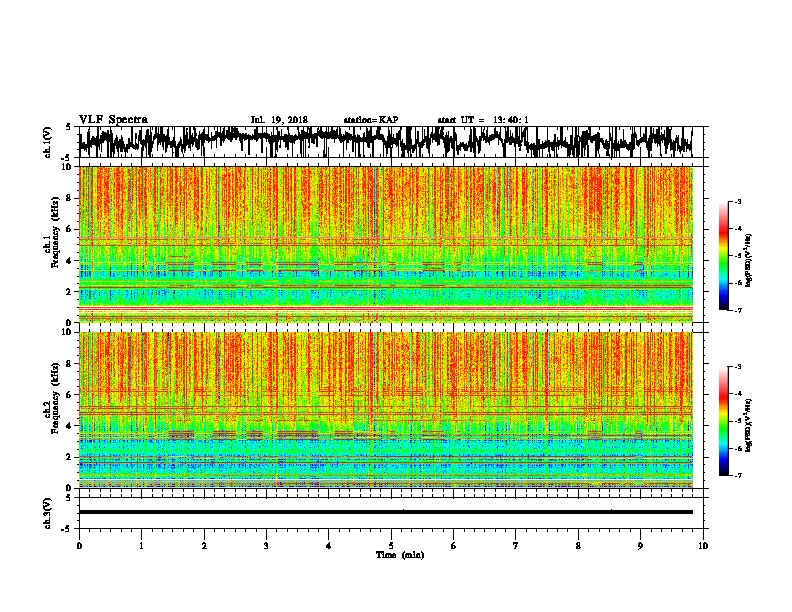Click the ch.2 colorbar PSD unit label
792x612 pixels.
749,424
